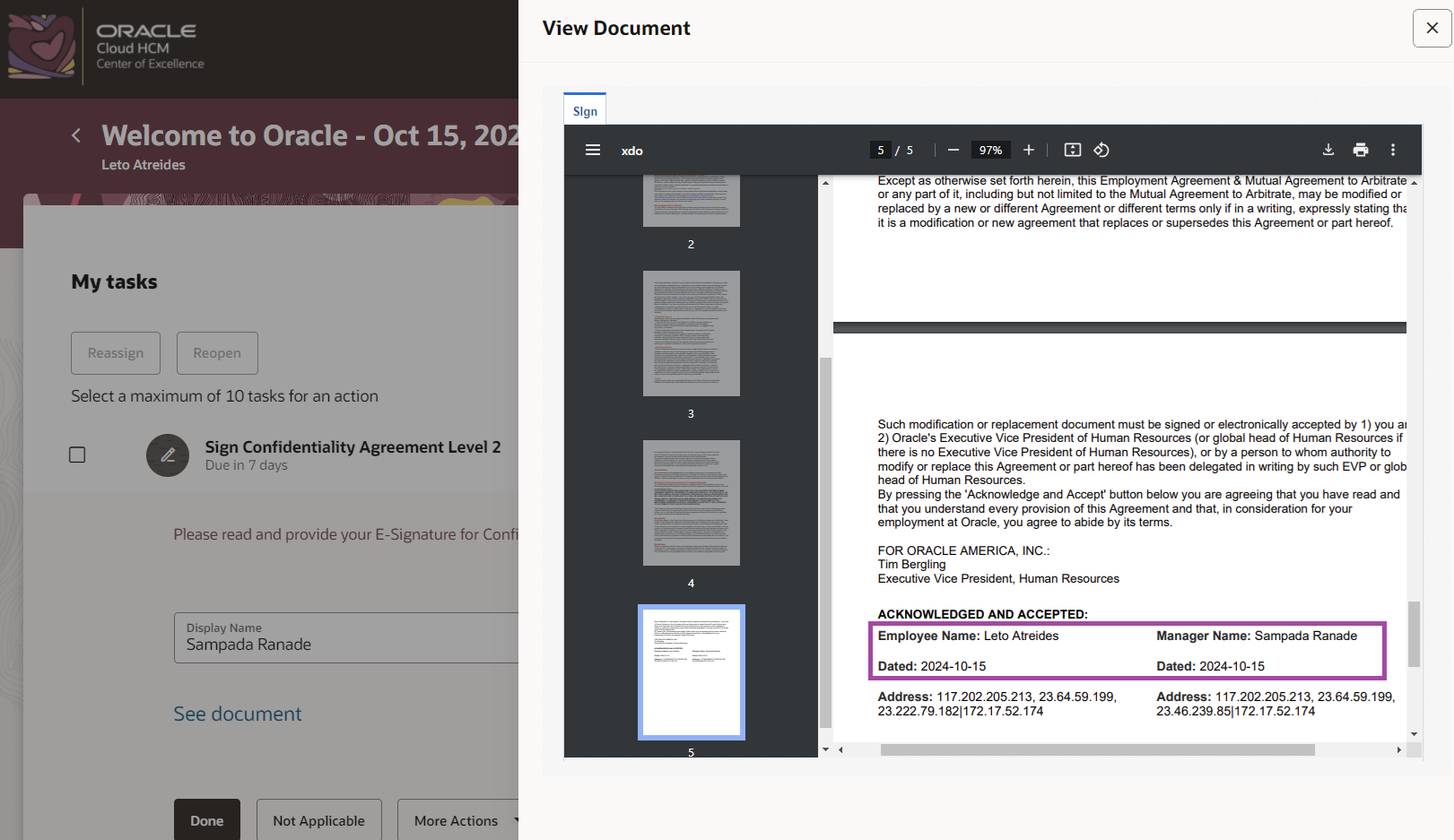This screenshot has height=840, width=1454.
Task: Click the Employee Name: Leto Atreides text
Action: point(968,636)
